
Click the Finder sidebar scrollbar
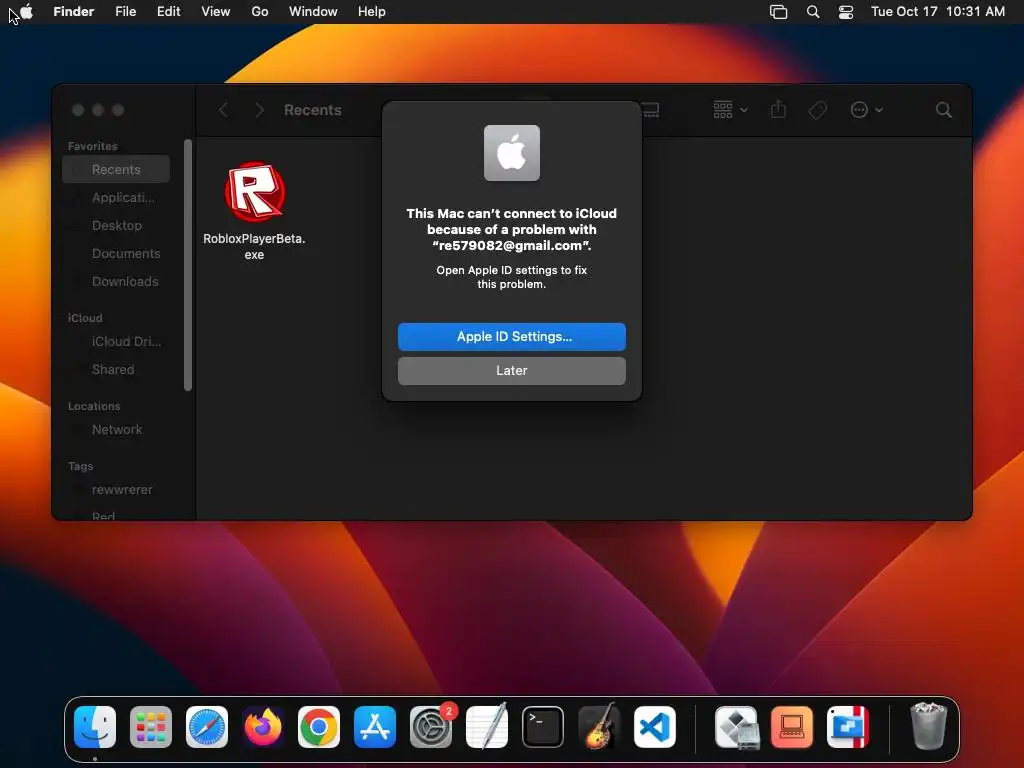[x=188, y=265]
